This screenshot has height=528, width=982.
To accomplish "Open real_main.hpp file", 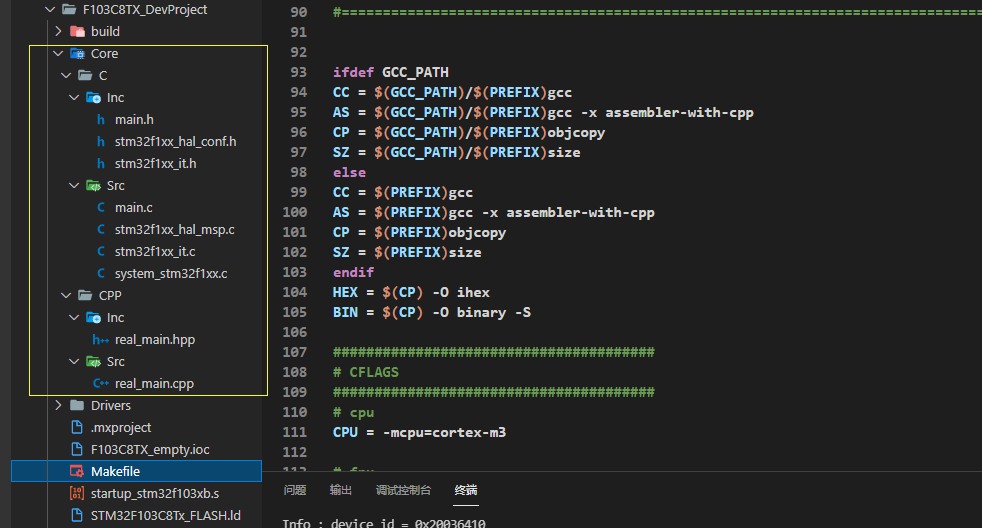I will tap(155, 339).
